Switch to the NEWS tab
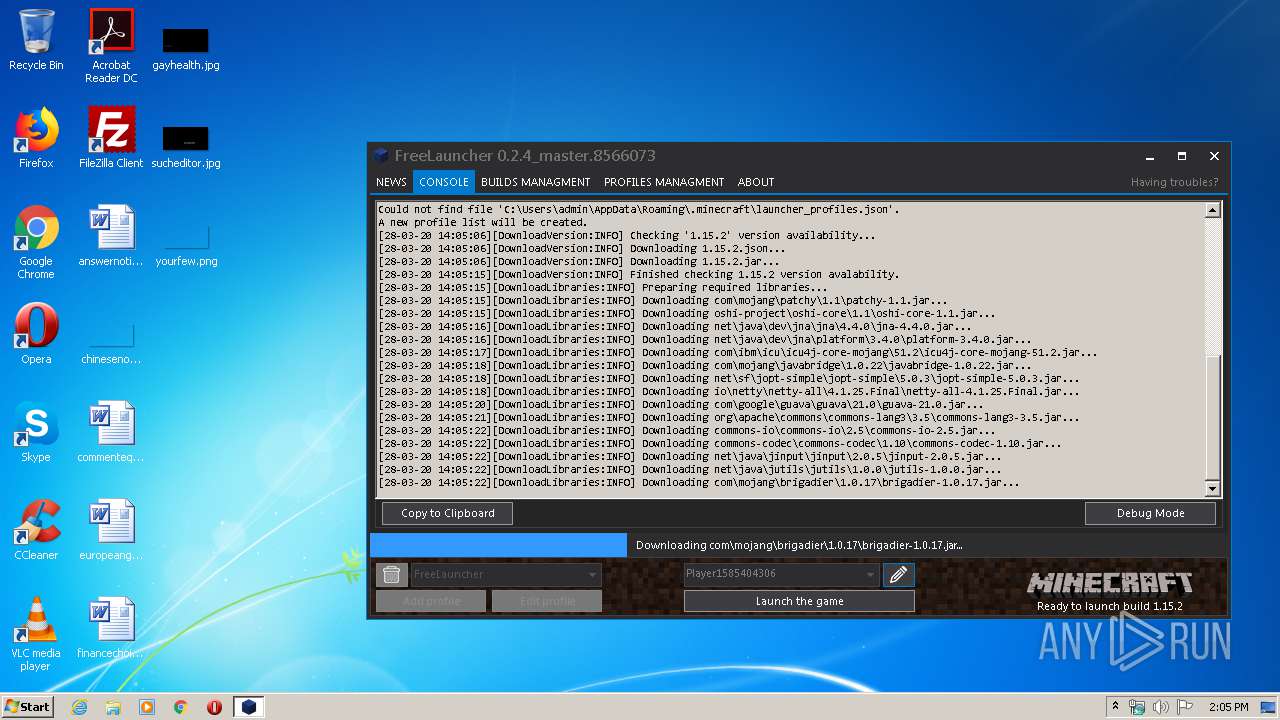Viewport: 1280px width, 720px height. [391, 182]
